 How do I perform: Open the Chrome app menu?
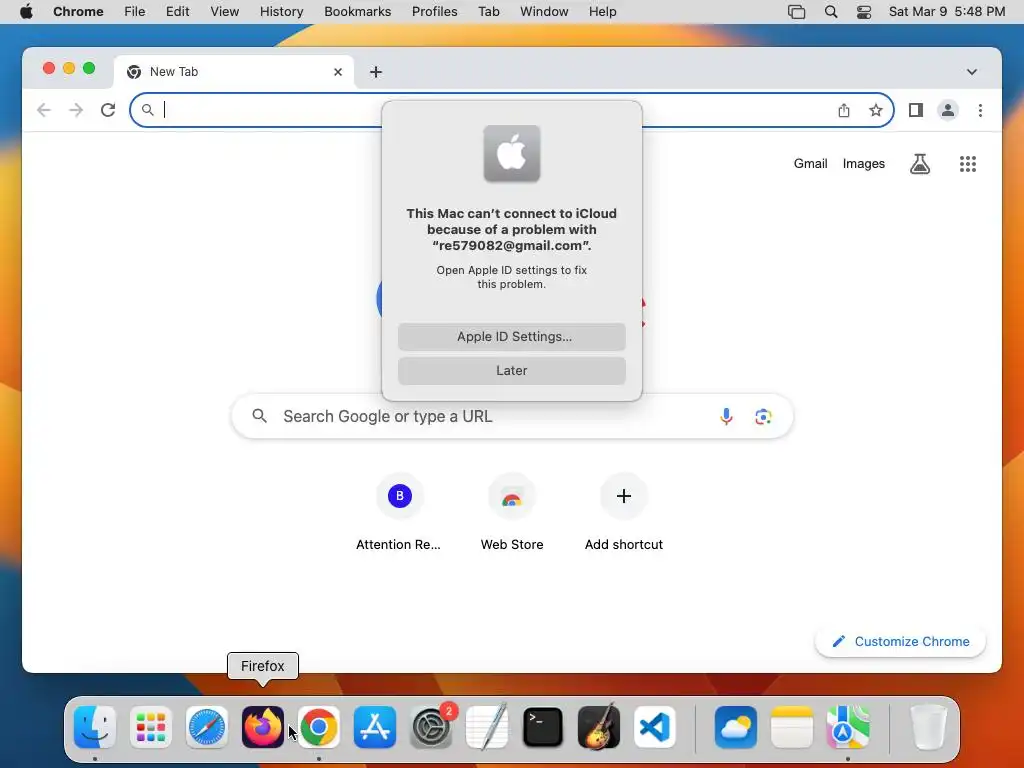tap(78, 12)
